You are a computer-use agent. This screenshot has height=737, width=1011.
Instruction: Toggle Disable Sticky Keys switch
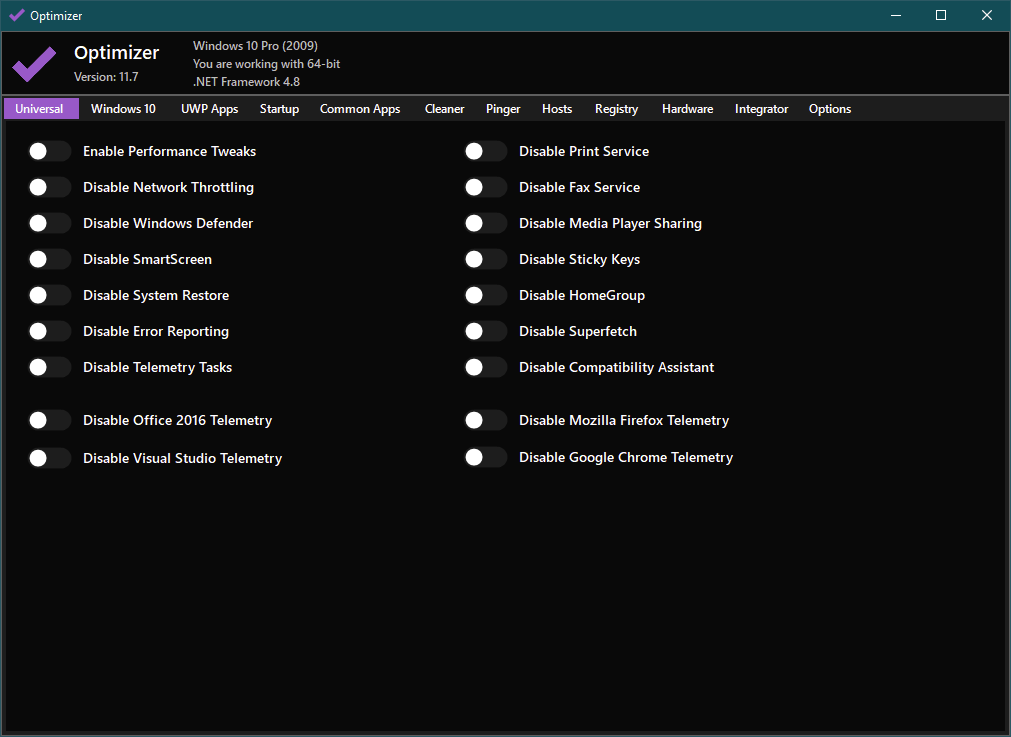485,259
